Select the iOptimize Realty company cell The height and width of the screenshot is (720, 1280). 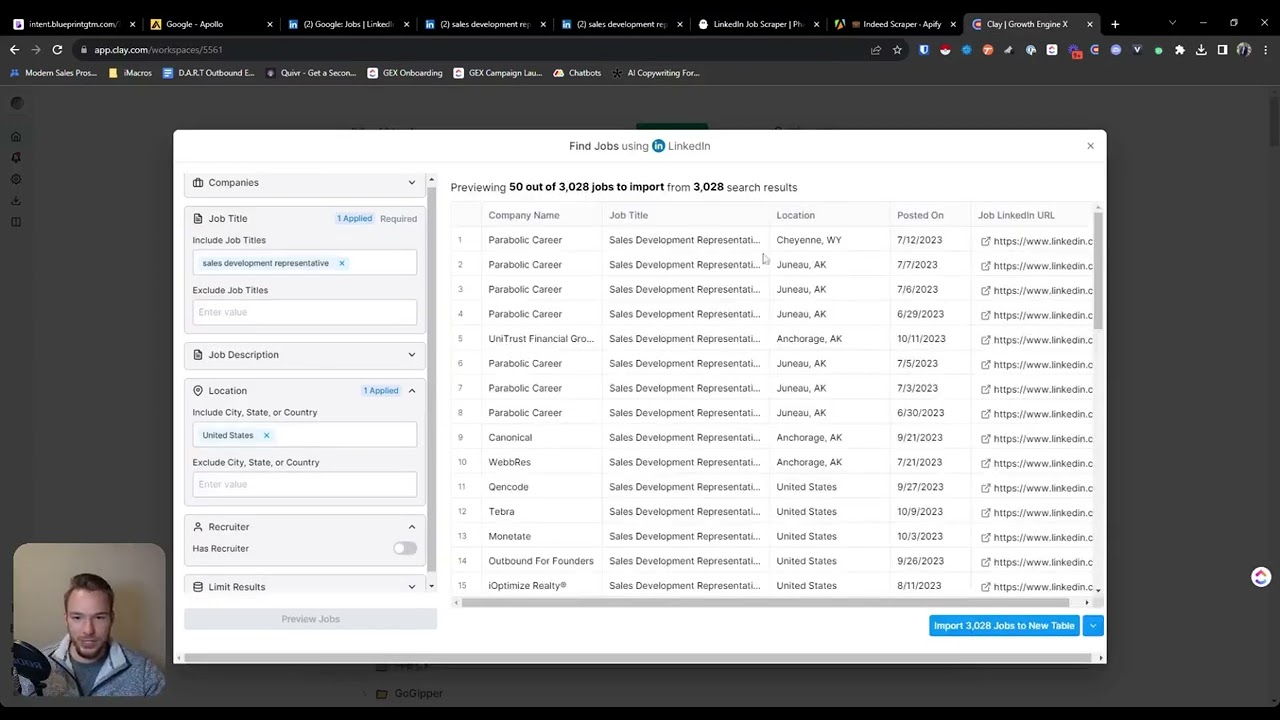click(x=541, y=586)
